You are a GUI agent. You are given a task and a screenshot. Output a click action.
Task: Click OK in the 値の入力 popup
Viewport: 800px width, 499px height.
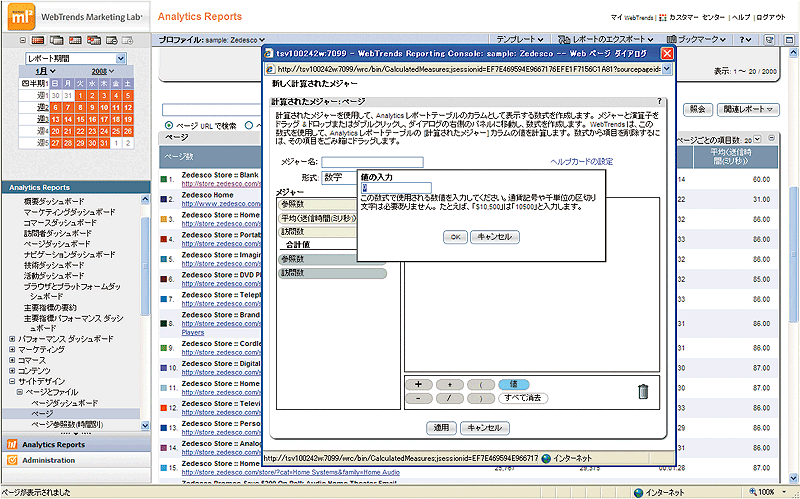coord(455,237)
